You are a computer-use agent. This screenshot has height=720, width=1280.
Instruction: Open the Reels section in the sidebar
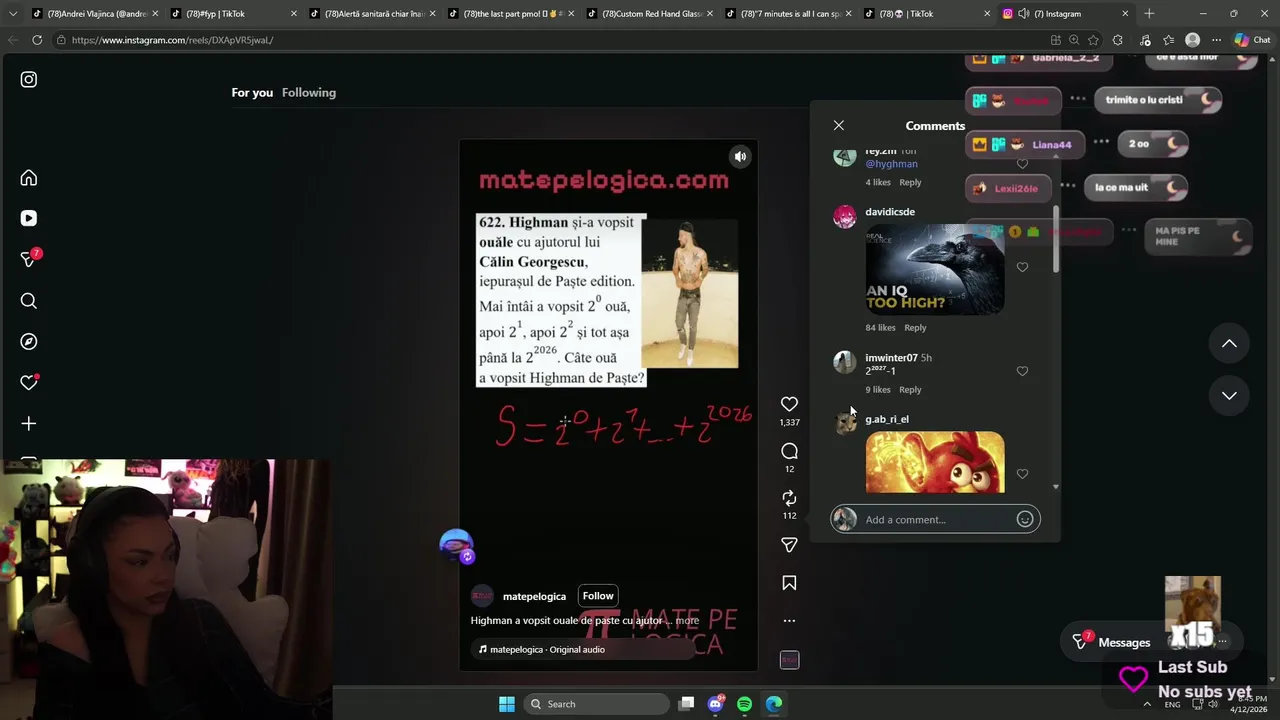29,218
